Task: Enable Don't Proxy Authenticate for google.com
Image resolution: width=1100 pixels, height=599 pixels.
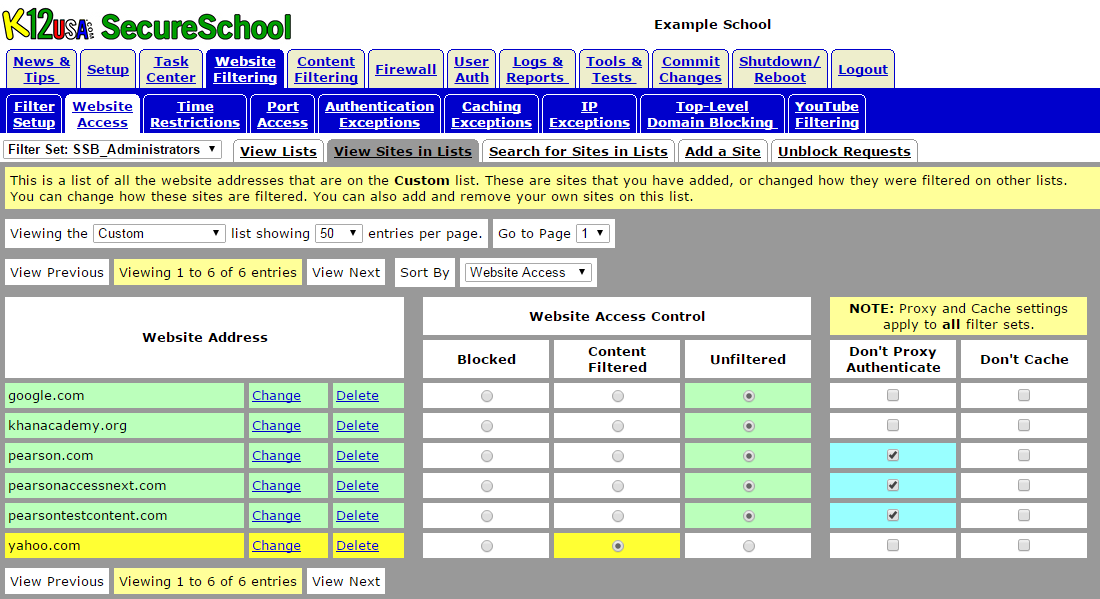Action: (893, 396)
